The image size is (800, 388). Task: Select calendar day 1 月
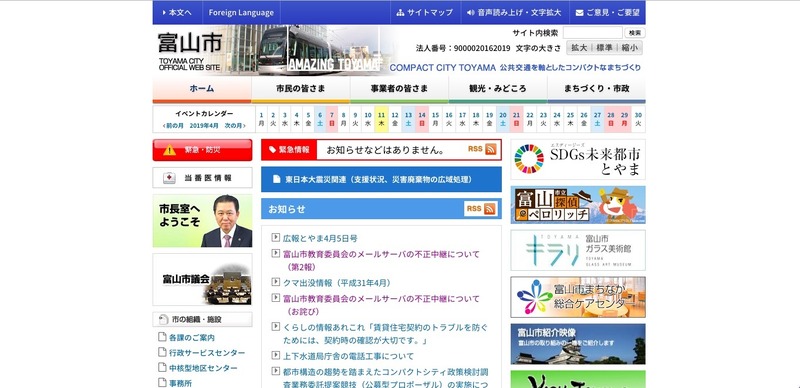point(261,119)
